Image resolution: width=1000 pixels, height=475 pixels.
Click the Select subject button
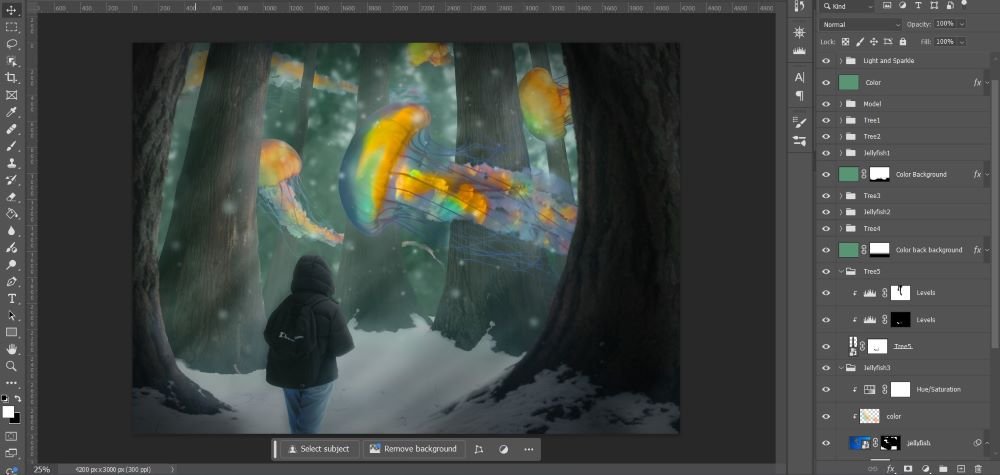point(319,449)
